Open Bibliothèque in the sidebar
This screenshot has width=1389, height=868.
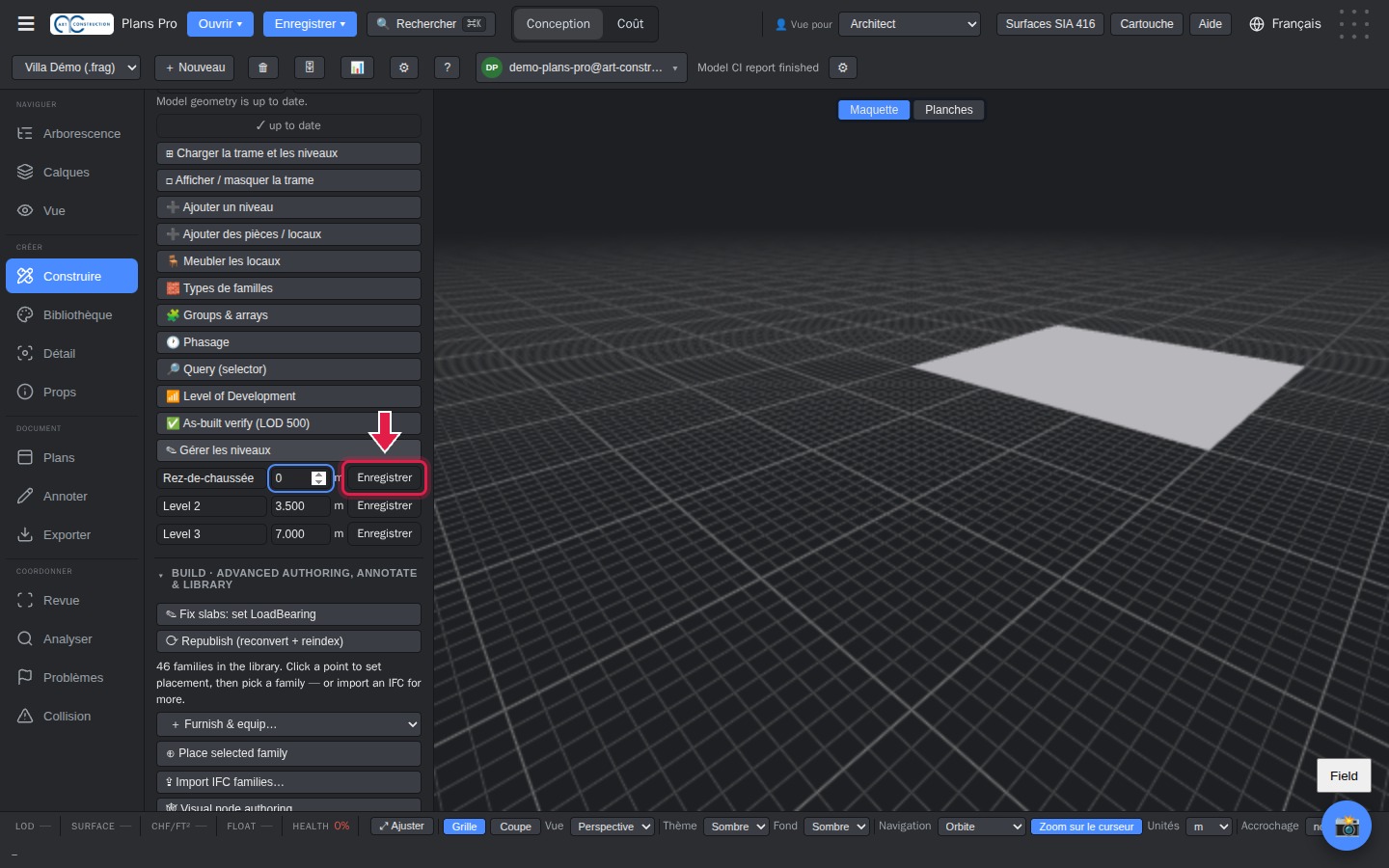[72, 315]
